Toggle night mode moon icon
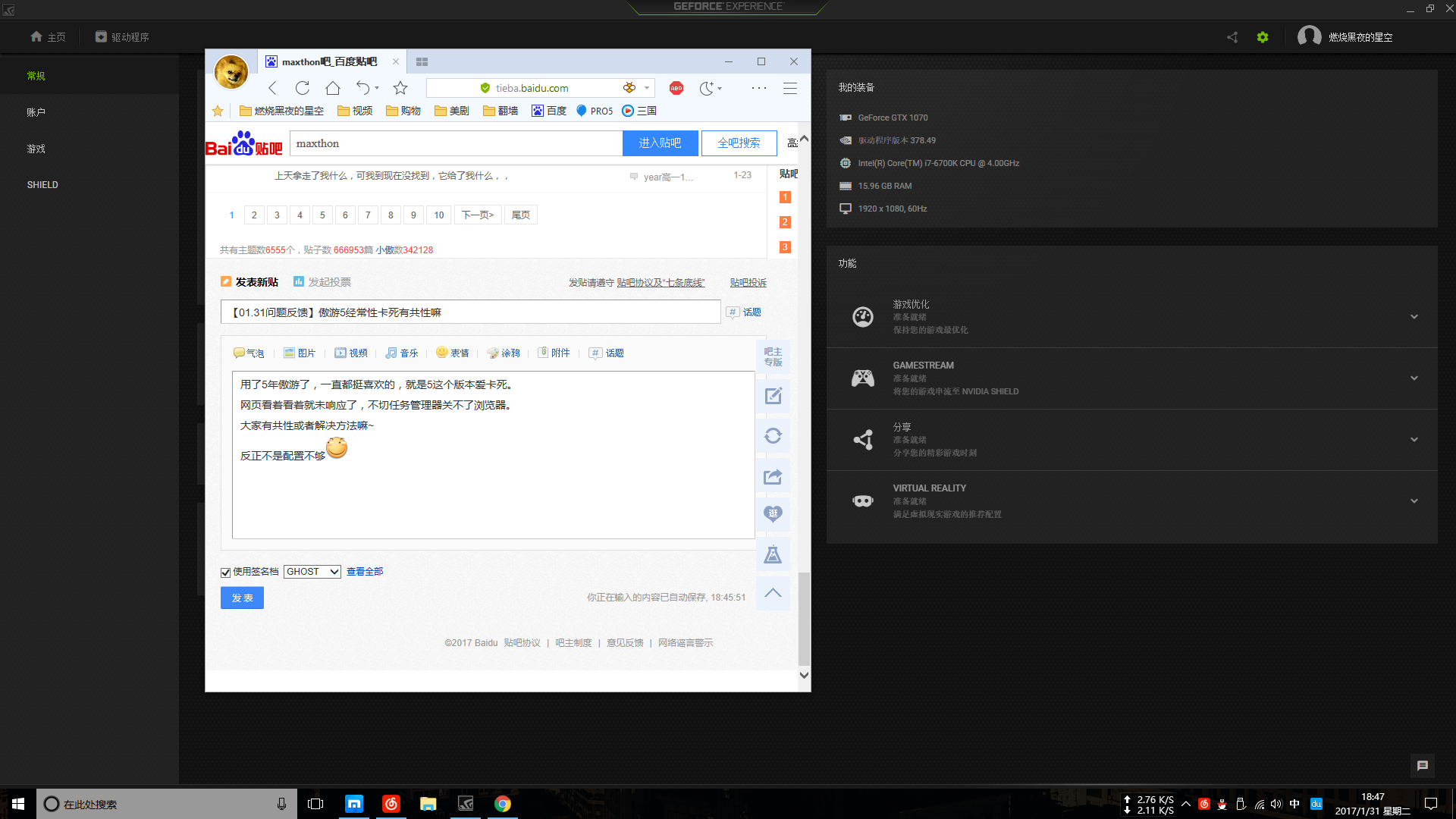1456x819 pixels. click(x=706, y=88)
